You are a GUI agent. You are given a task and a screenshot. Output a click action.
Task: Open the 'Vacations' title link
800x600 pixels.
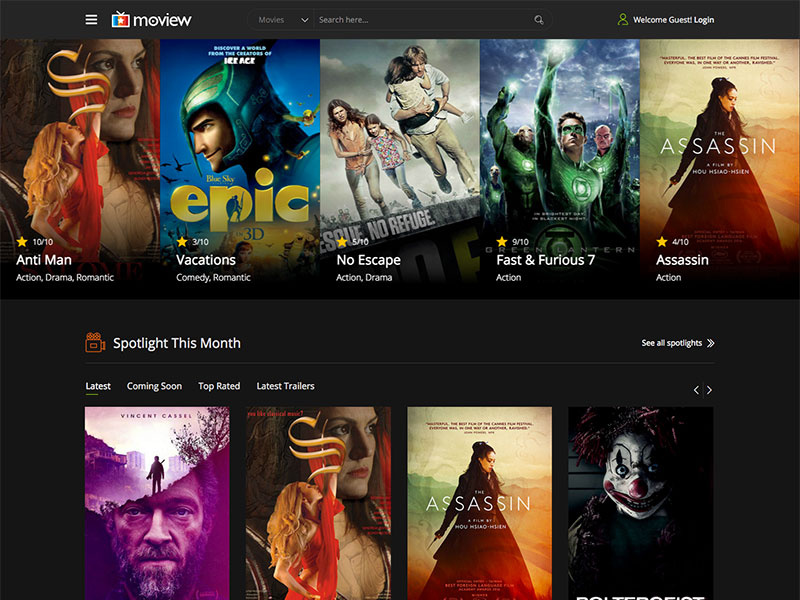point(206,260)
